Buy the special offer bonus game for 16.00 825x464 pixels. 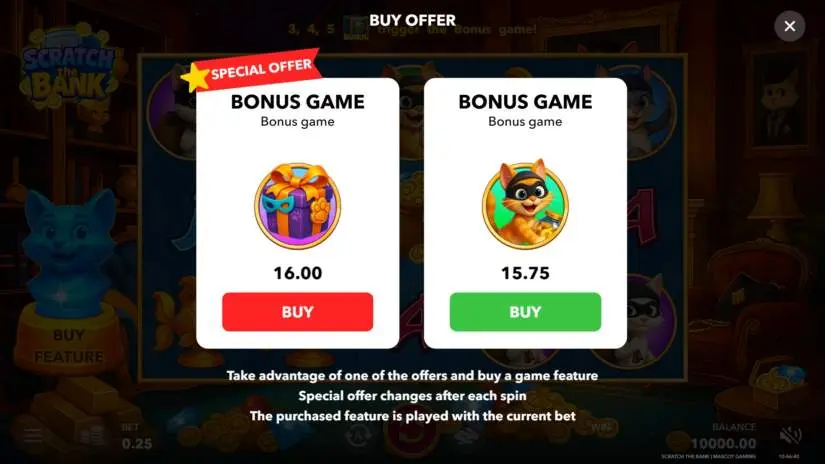point(297,312)
